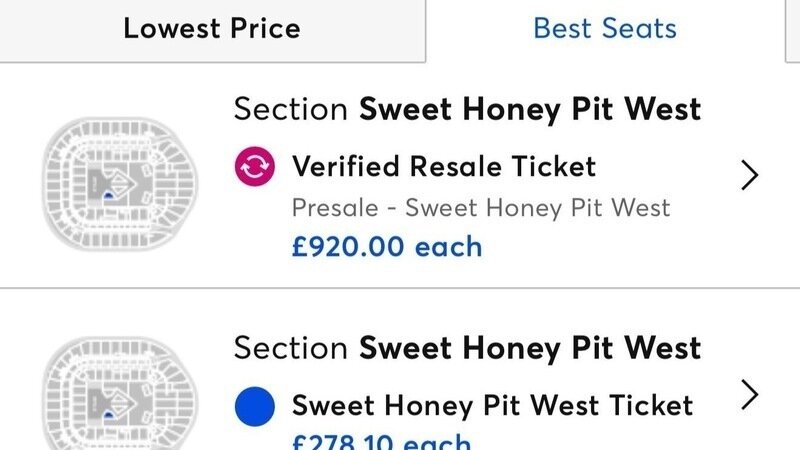Image resolution: width=800 pixels, height=450 pixels.
Task: Click the pink Verified Resale icon
Action: (254, 167)
